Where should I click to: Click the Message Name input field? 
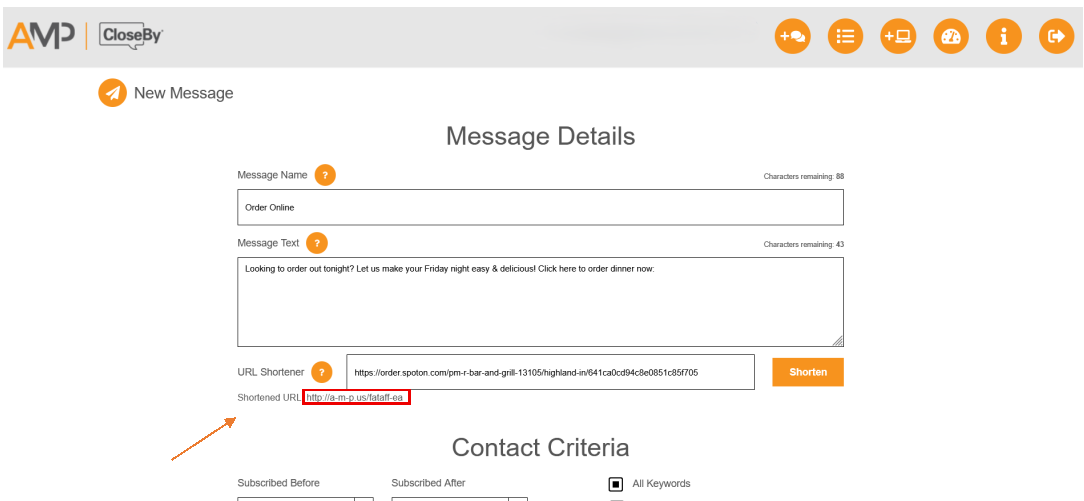pyautogui.click(x=540, y=208)
